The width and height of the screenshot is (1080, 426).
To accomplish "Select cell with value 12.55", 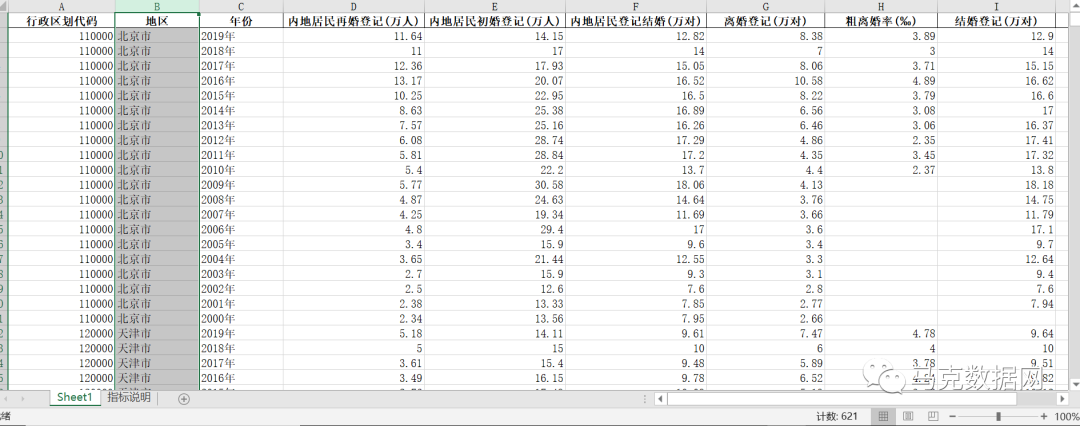I will tap(636, 259).
